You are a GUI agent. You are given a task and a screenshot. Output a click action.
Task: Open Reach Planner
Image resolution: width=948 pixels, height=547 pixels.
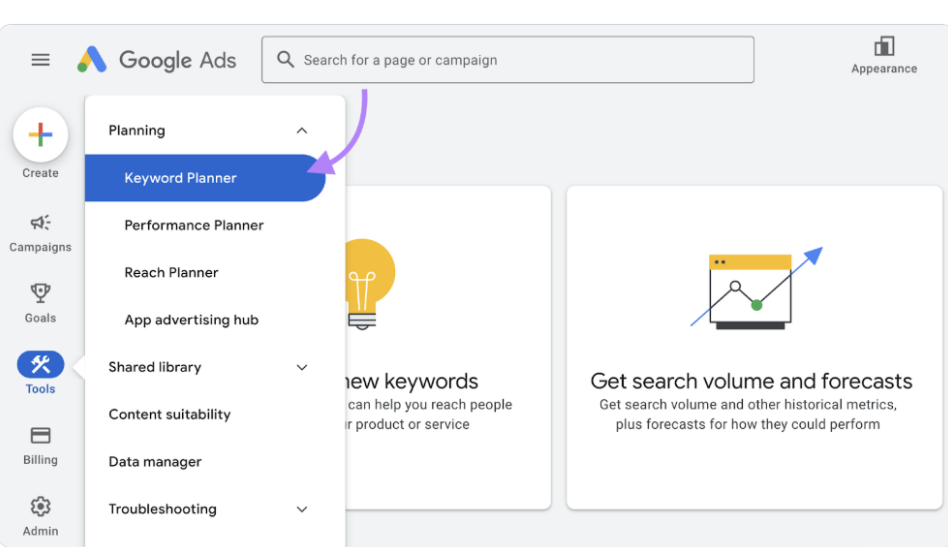point(171,272)
